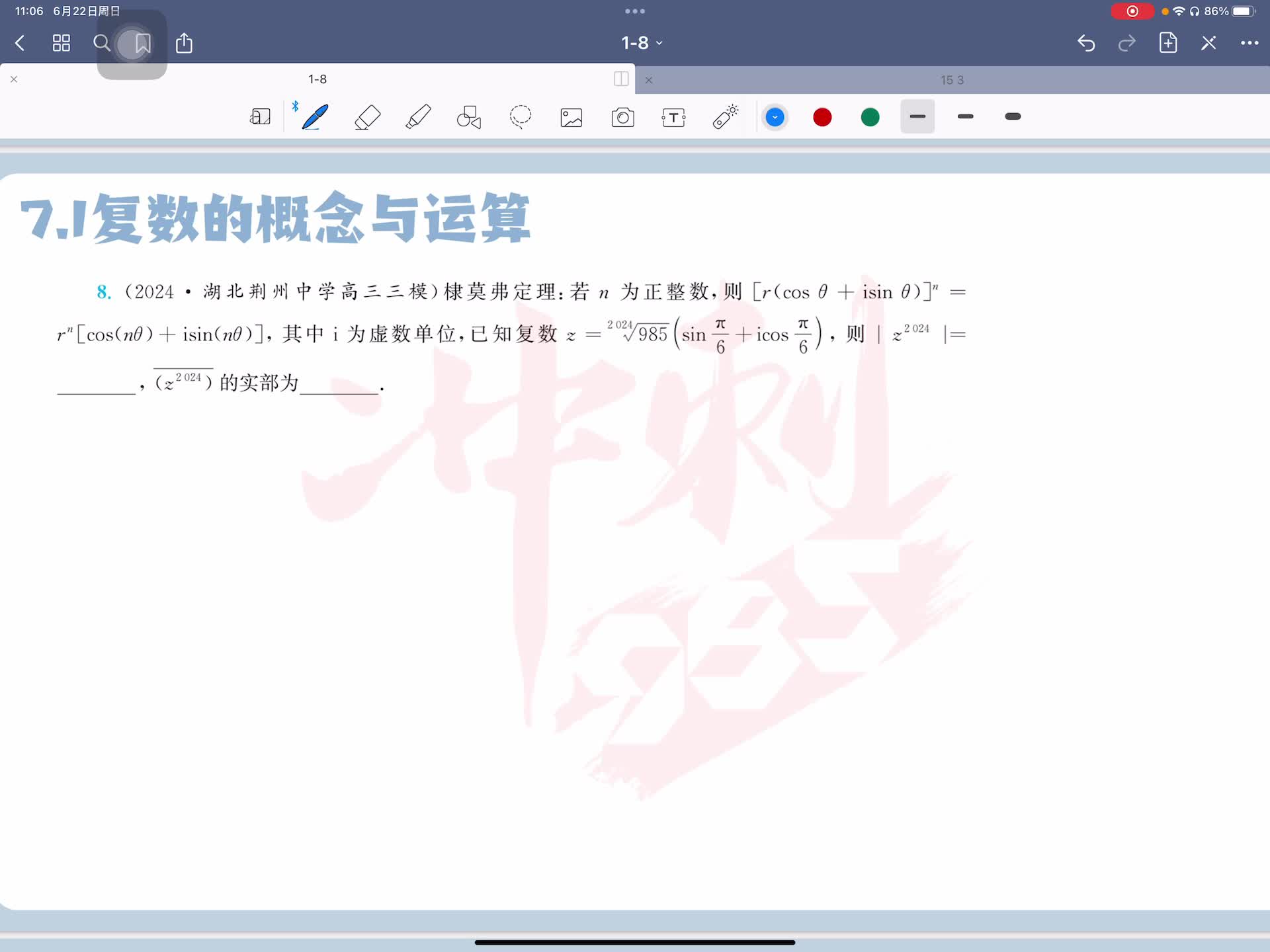Choose the red pen color
The image size is (1270, 952).
[x=822, y=117]
